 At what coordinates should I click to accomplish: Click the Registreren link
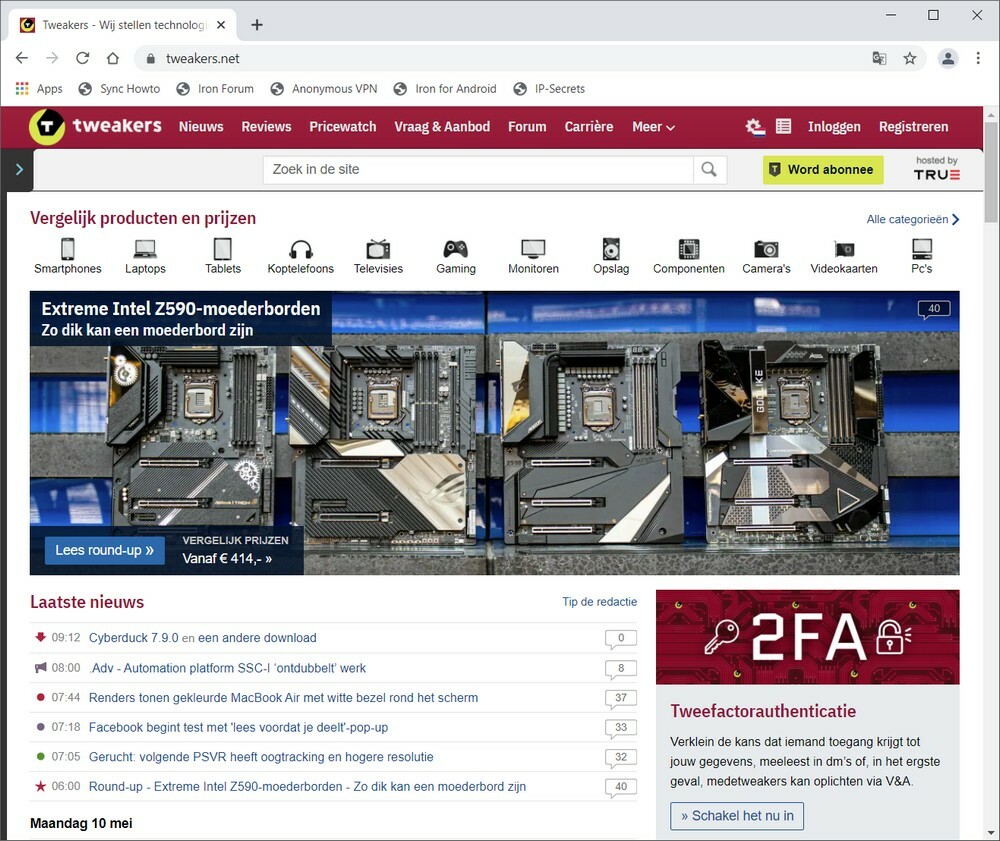tap(913, 127)
